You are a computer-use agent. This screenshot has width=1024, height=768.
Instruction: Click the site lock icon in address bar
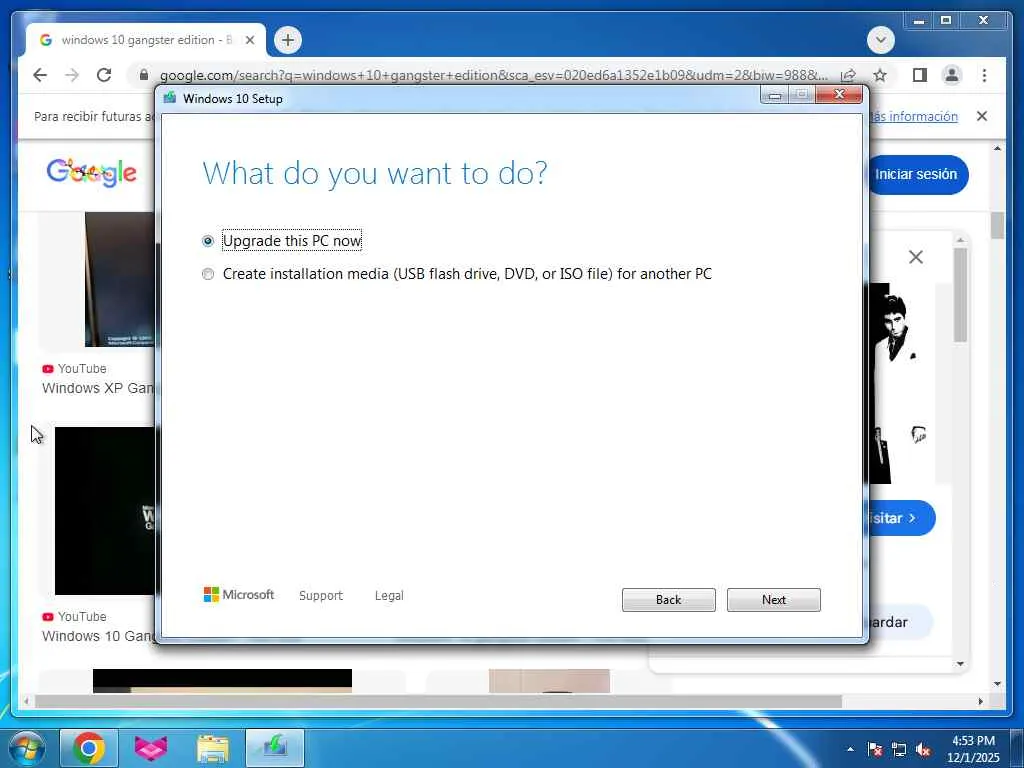click(144, 75)
